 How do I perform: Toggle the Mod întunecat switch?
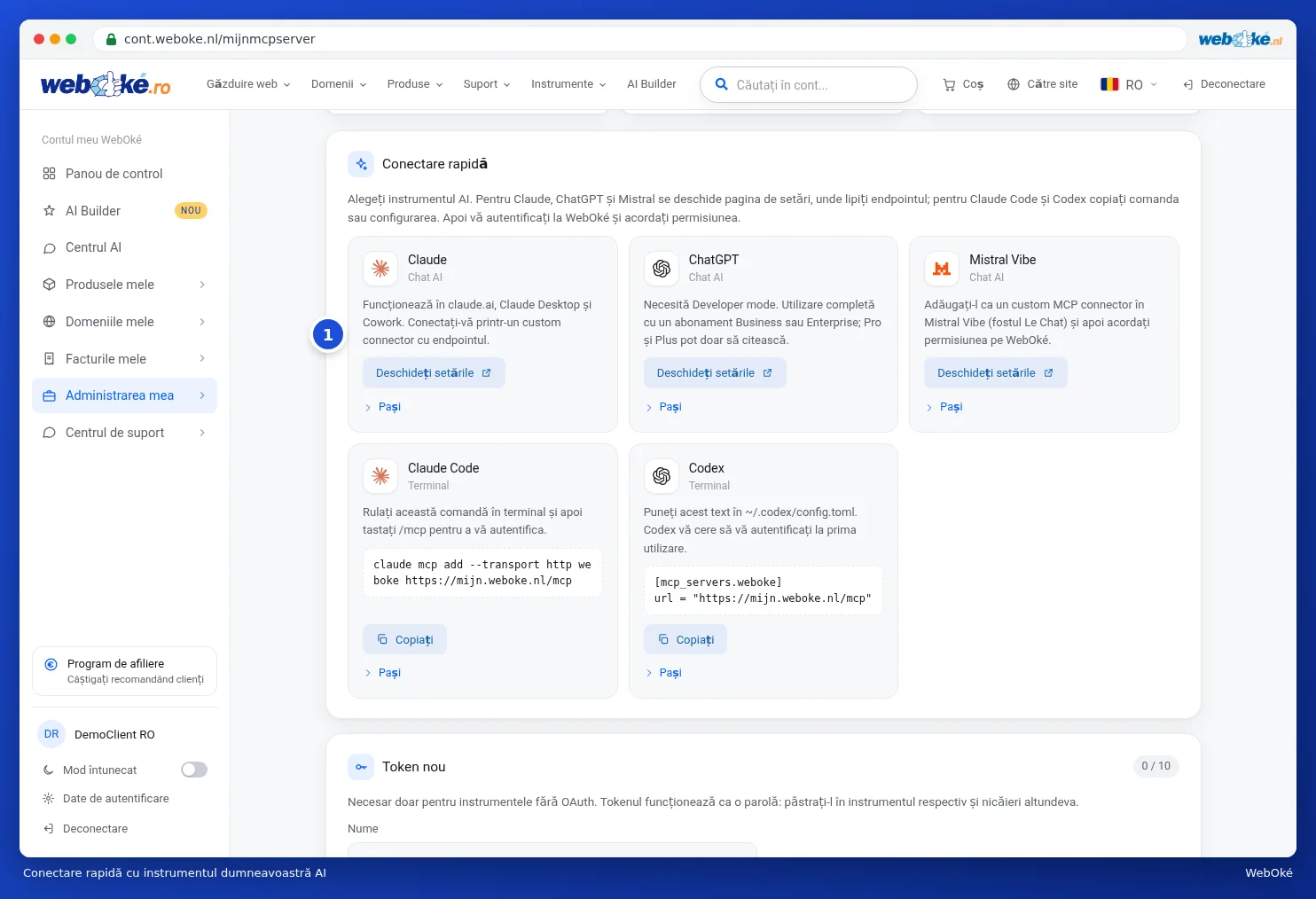pyautogui.click(x=194, y=770)
